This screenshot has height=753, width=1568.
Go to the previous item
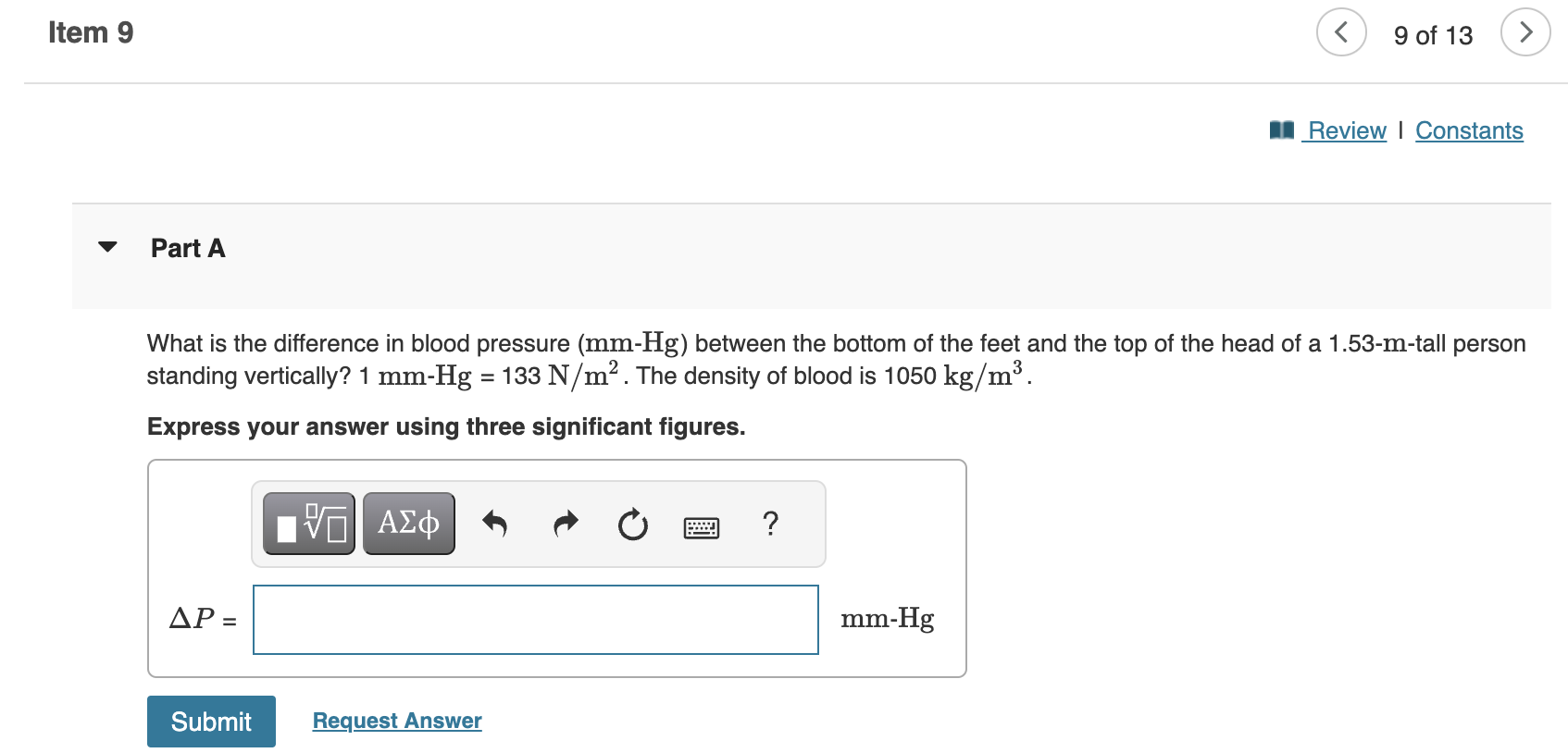tap(1341, 31)
